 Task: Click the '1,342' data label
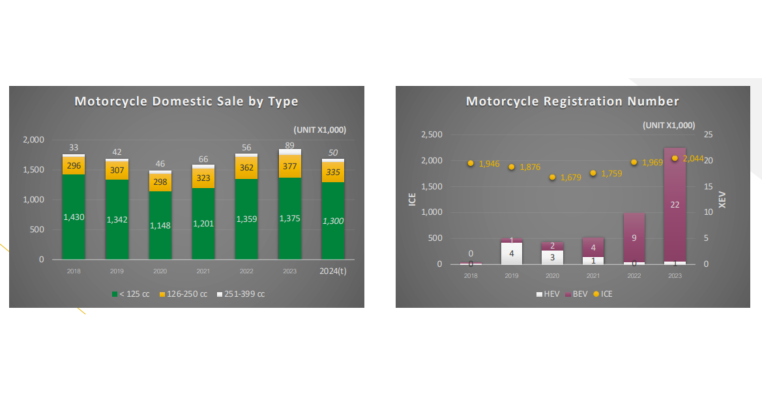117,220
